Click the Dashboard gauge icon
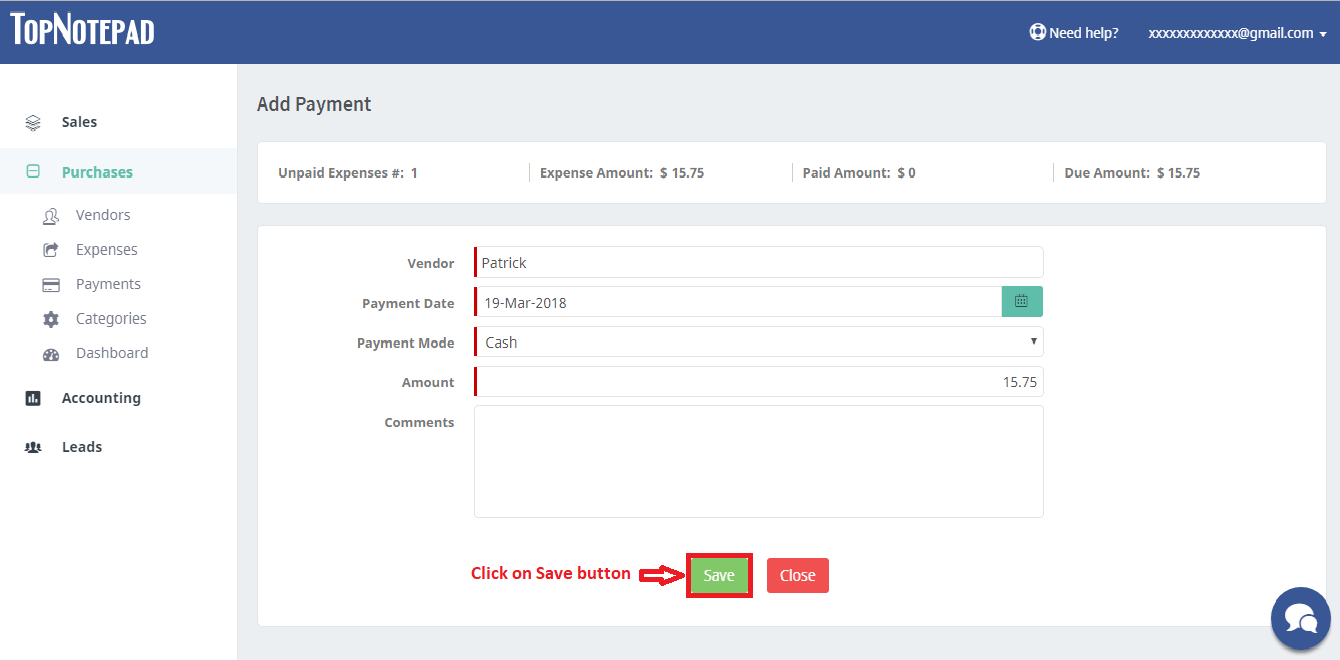Image resolution: width=1340 pixels, height=660 pixels. (51, 354)
